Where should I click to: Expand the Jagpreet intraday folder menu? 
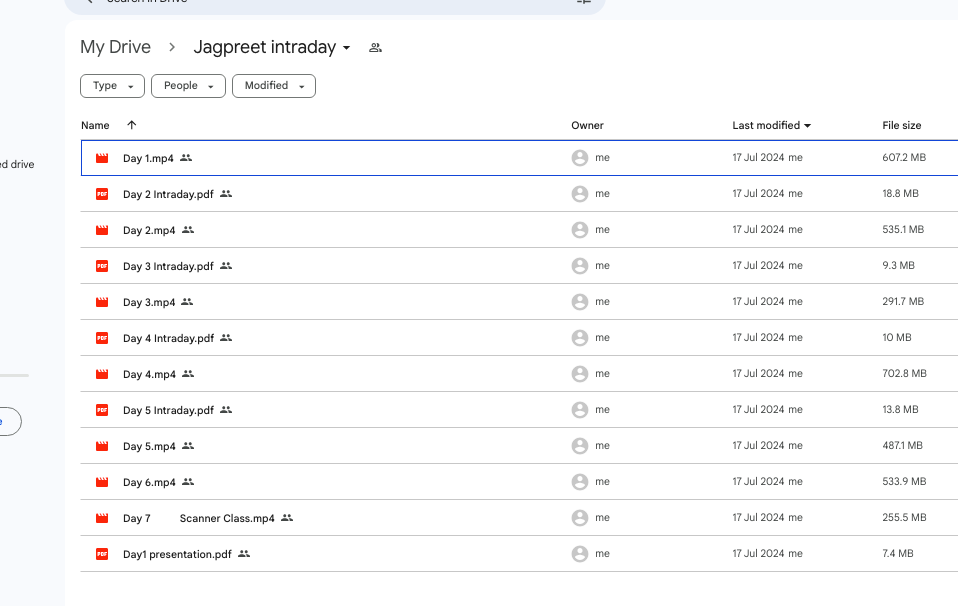[347, 48]
